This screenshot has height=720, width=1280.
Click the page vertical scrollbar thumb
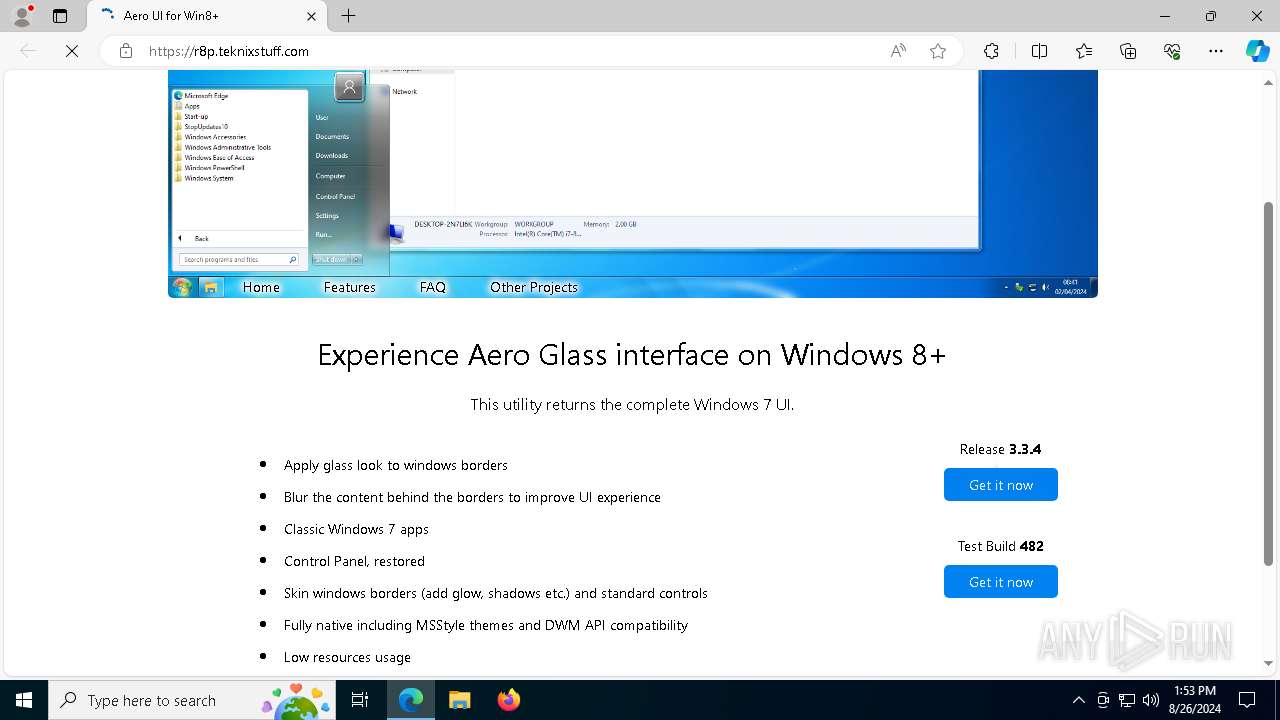[1268, 383]
